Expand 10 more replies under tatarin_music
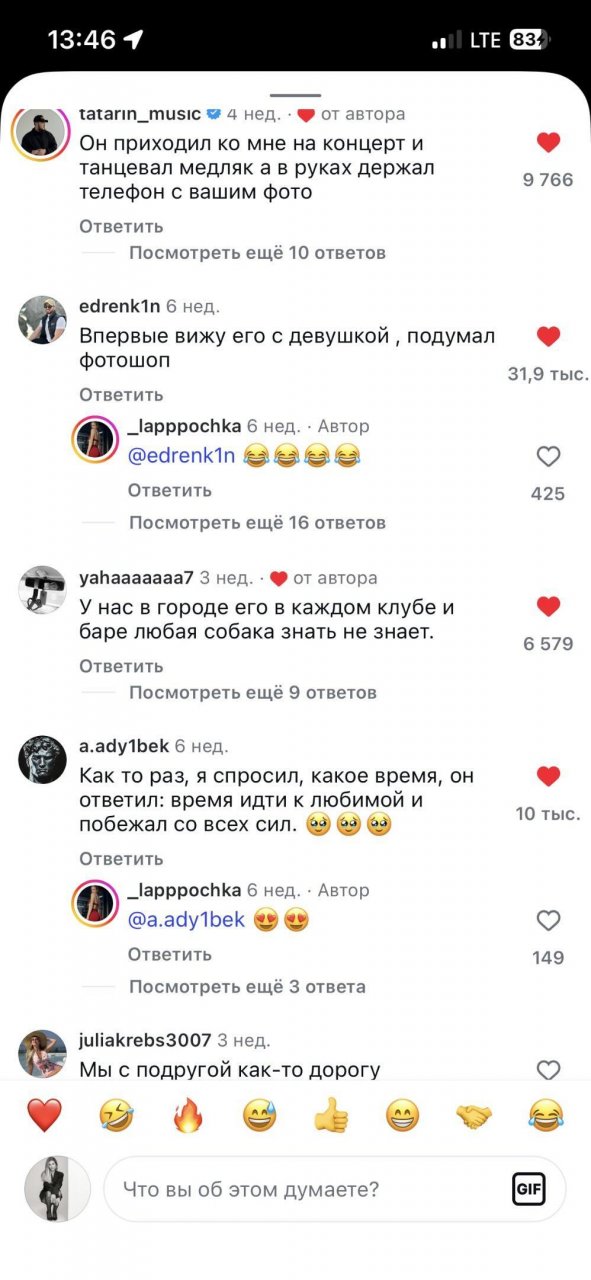Viewport: 591px width, 1280px height. coord(257,253)
